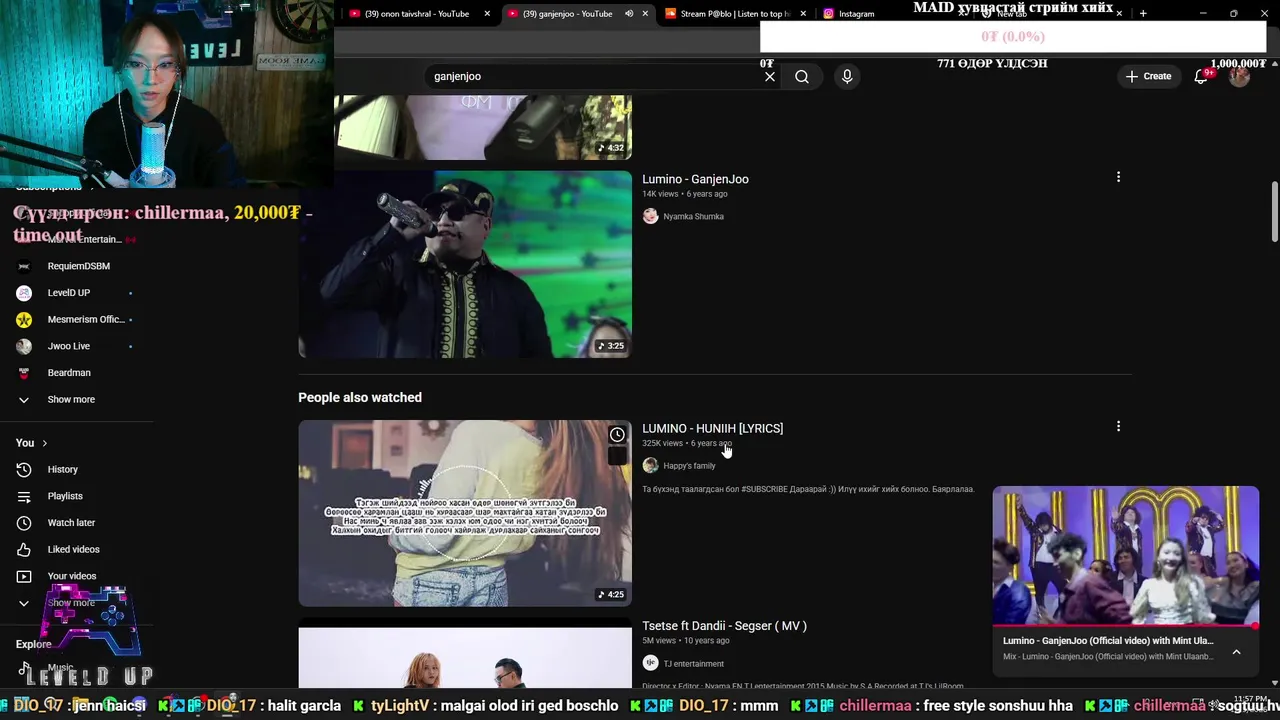Screen dimensions: 1280x720
Task: Close the ganjenjoo tab
Action: [645, 14]
